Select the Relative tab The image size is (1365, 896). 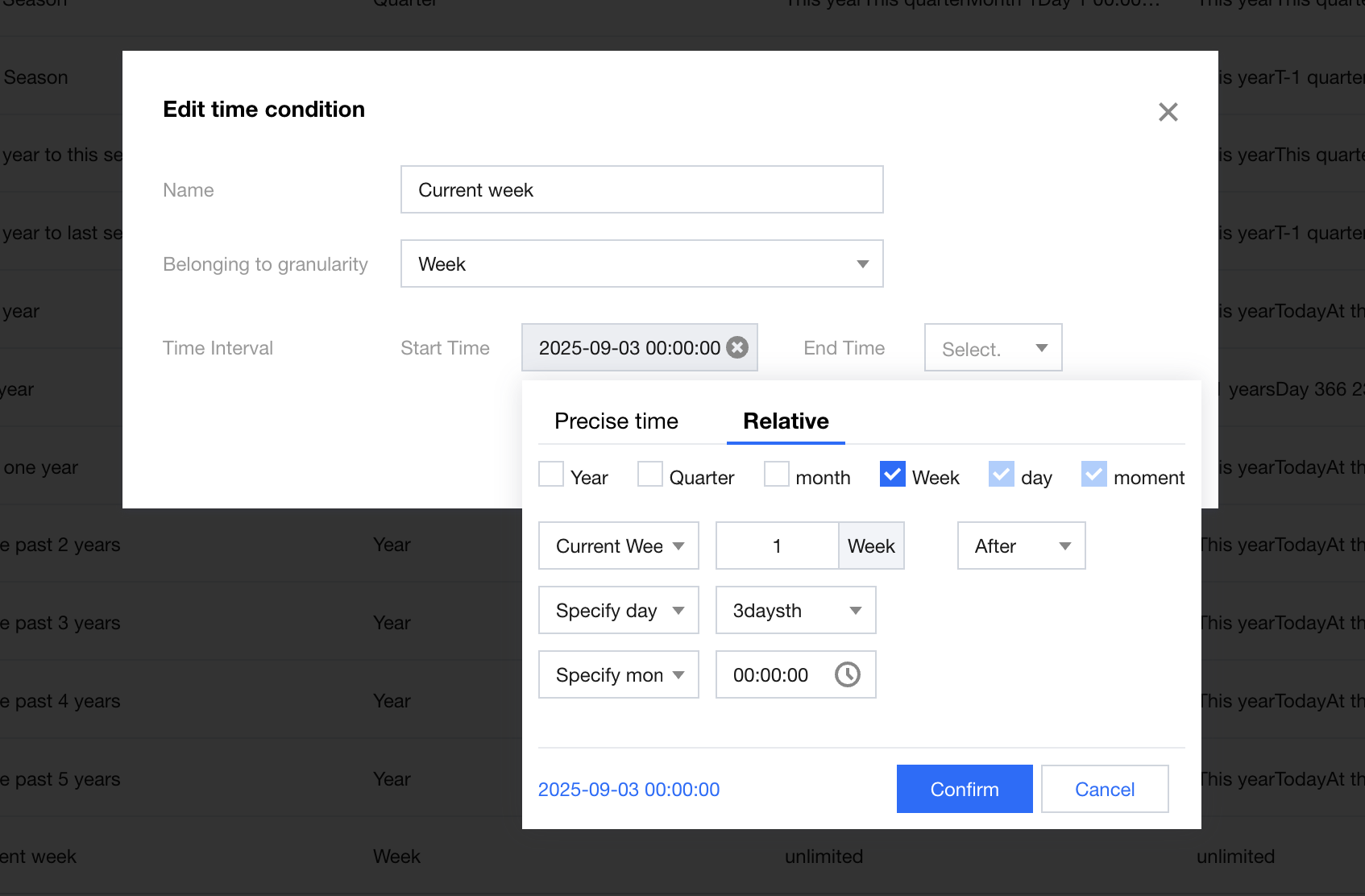(x=786, y=421)
